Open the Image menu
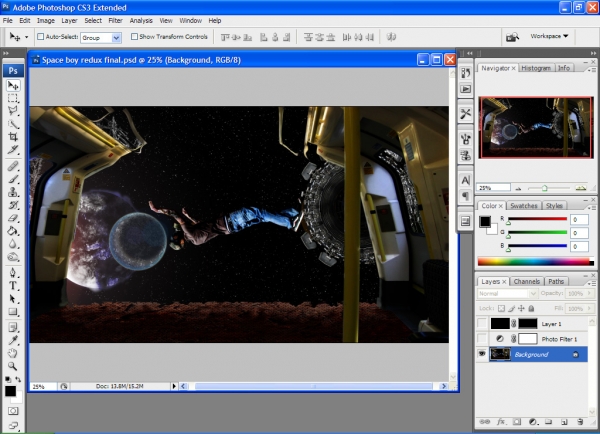Screen dimensions: 600x434 (46, 21)
